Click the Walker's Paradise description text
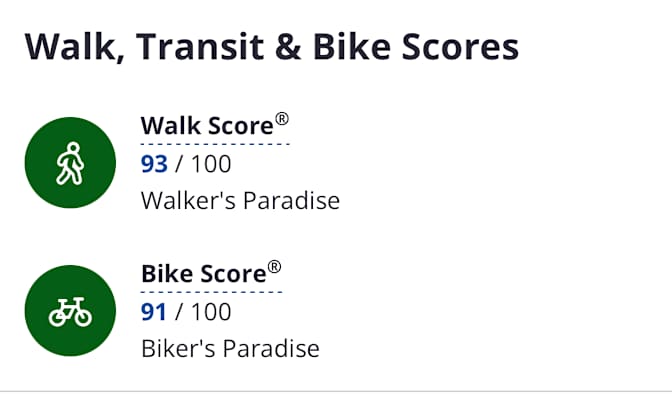This screenshot has width=672, height=416. point(240,201)
